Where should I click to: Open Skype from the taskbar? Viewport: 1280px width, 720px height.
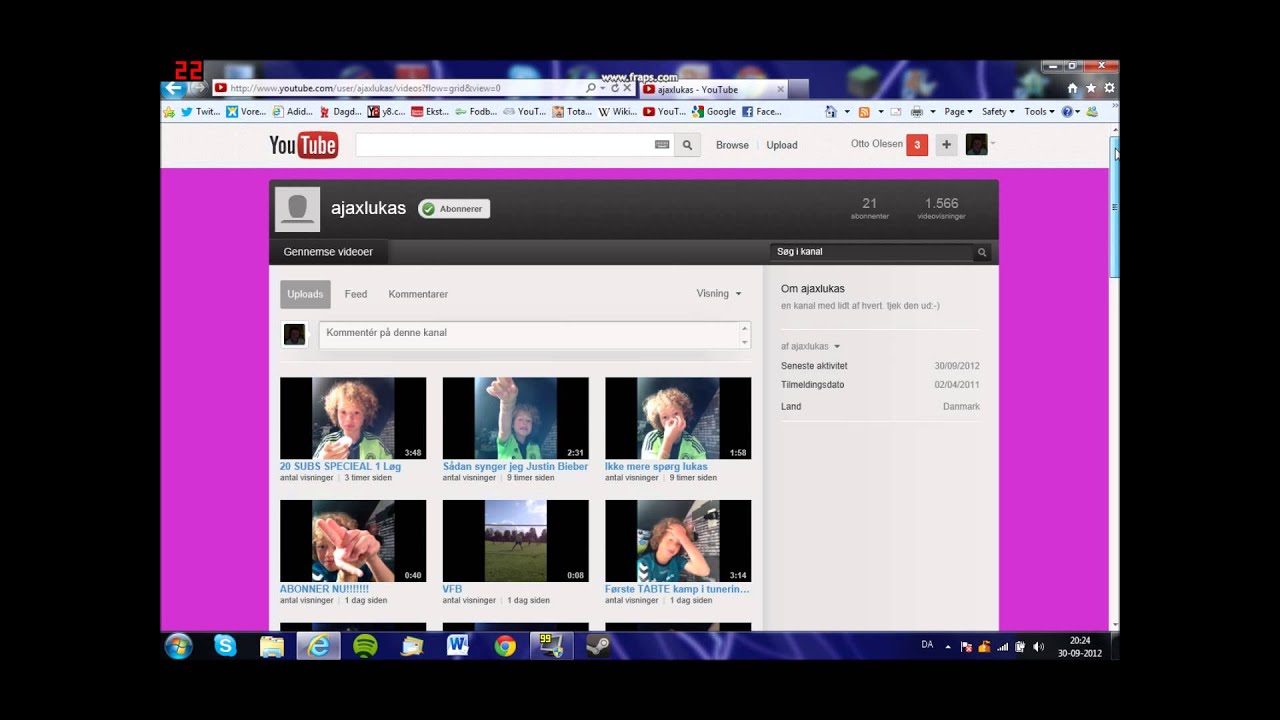(225, 646)
